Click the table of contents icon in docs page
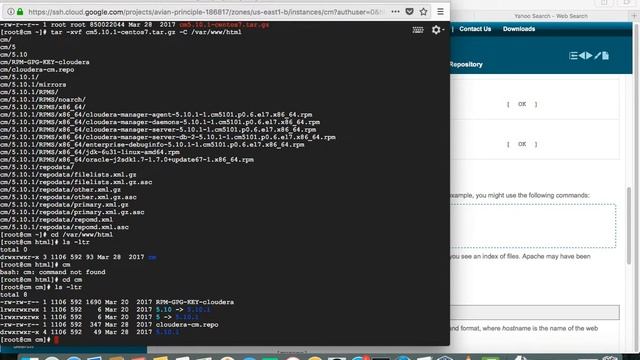Image resolution: width=640 pixels, height=360 pixels. (x=573, y=56)
